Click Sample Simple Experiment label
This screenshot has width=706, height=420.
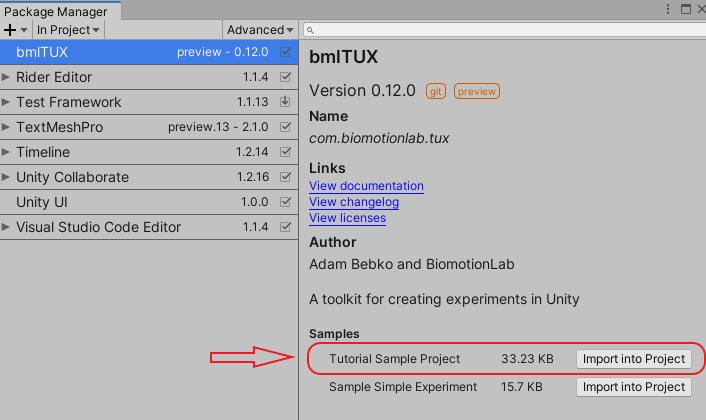point(403,387)
